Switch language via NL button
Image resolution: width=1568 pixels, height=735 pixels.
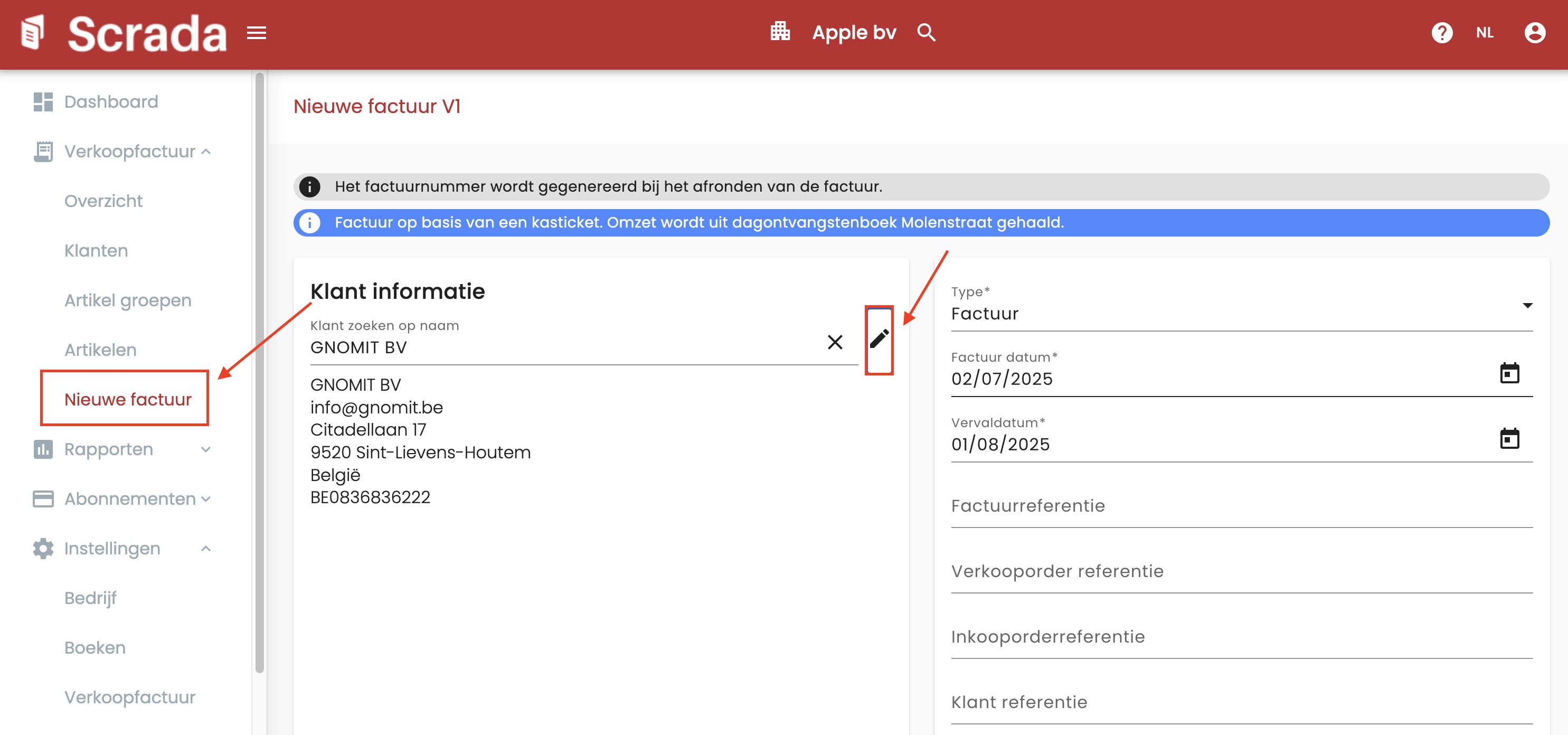[1484, 33]
